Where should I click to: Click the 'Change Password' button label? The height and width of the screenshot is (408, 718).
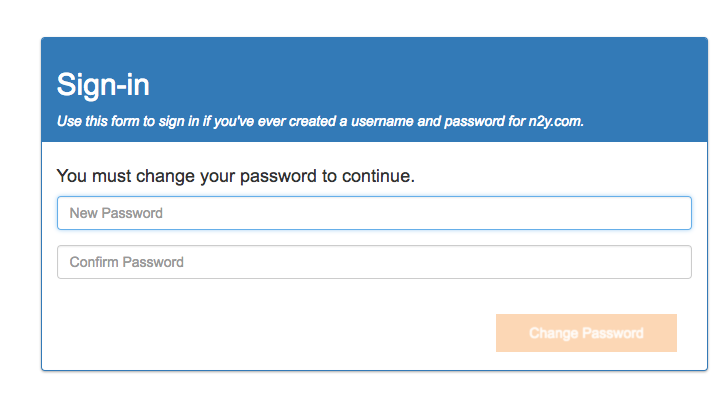(586, 333)
